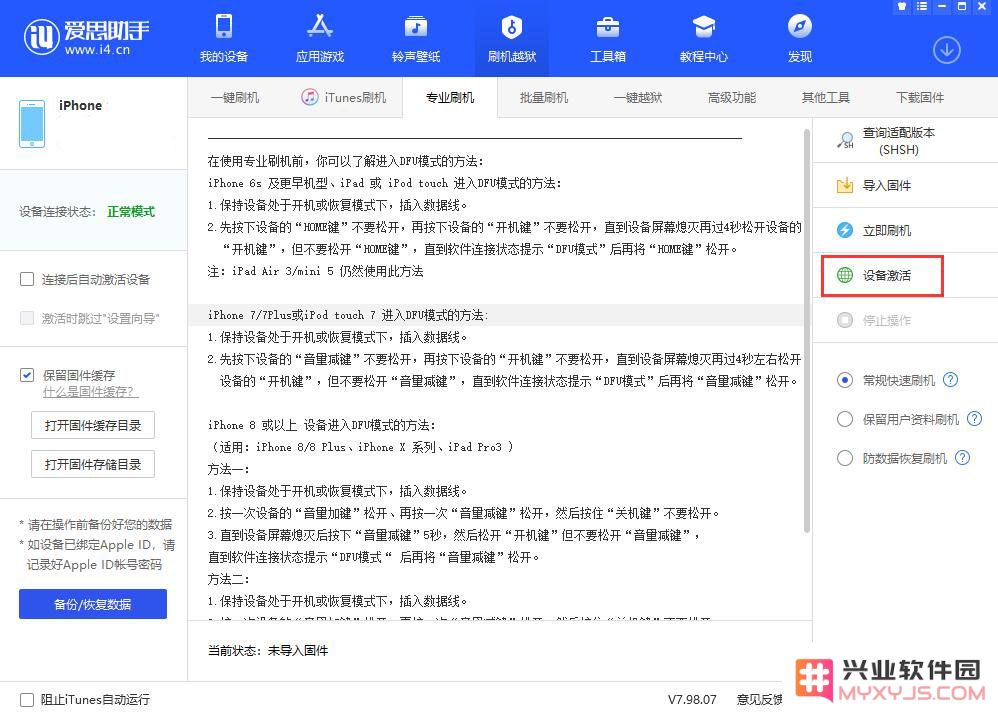Click the 停止操作 stop button
Image resolution: width=998 pixels, height=717 pixels.
point(905,320)
